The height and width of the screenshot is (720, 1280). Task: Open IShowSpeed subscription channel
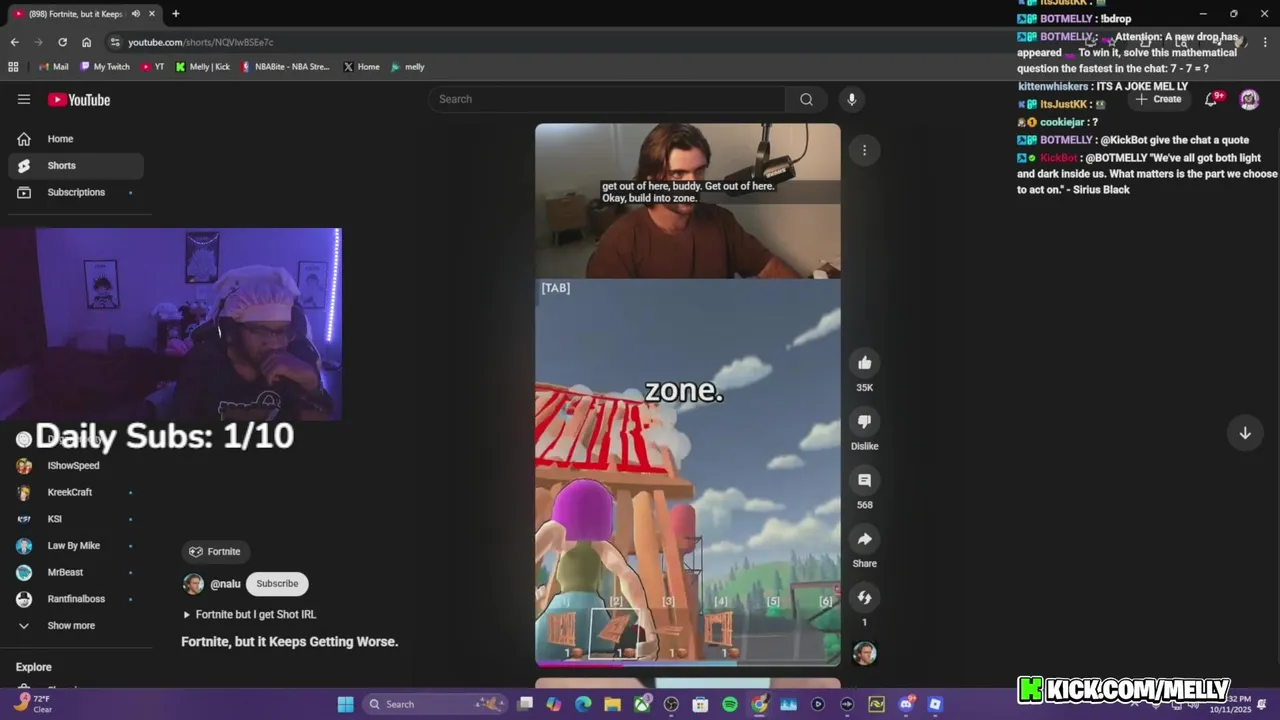(76, 465)
